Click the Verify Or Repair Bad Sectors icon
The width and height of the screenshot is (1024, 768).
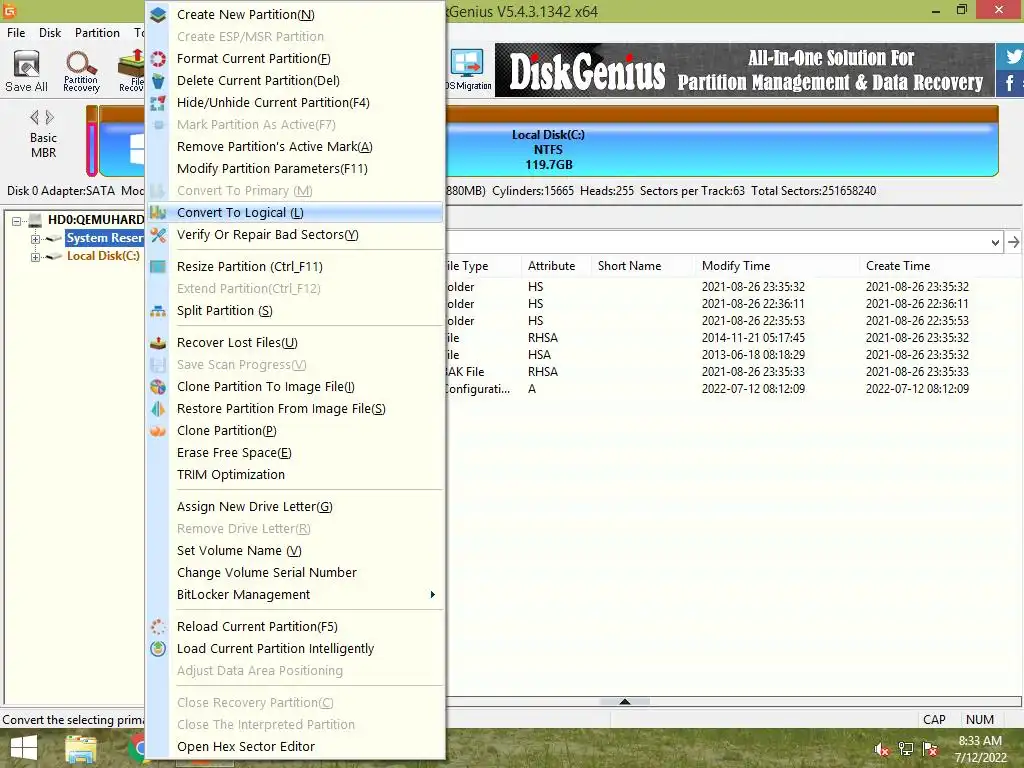158,235
